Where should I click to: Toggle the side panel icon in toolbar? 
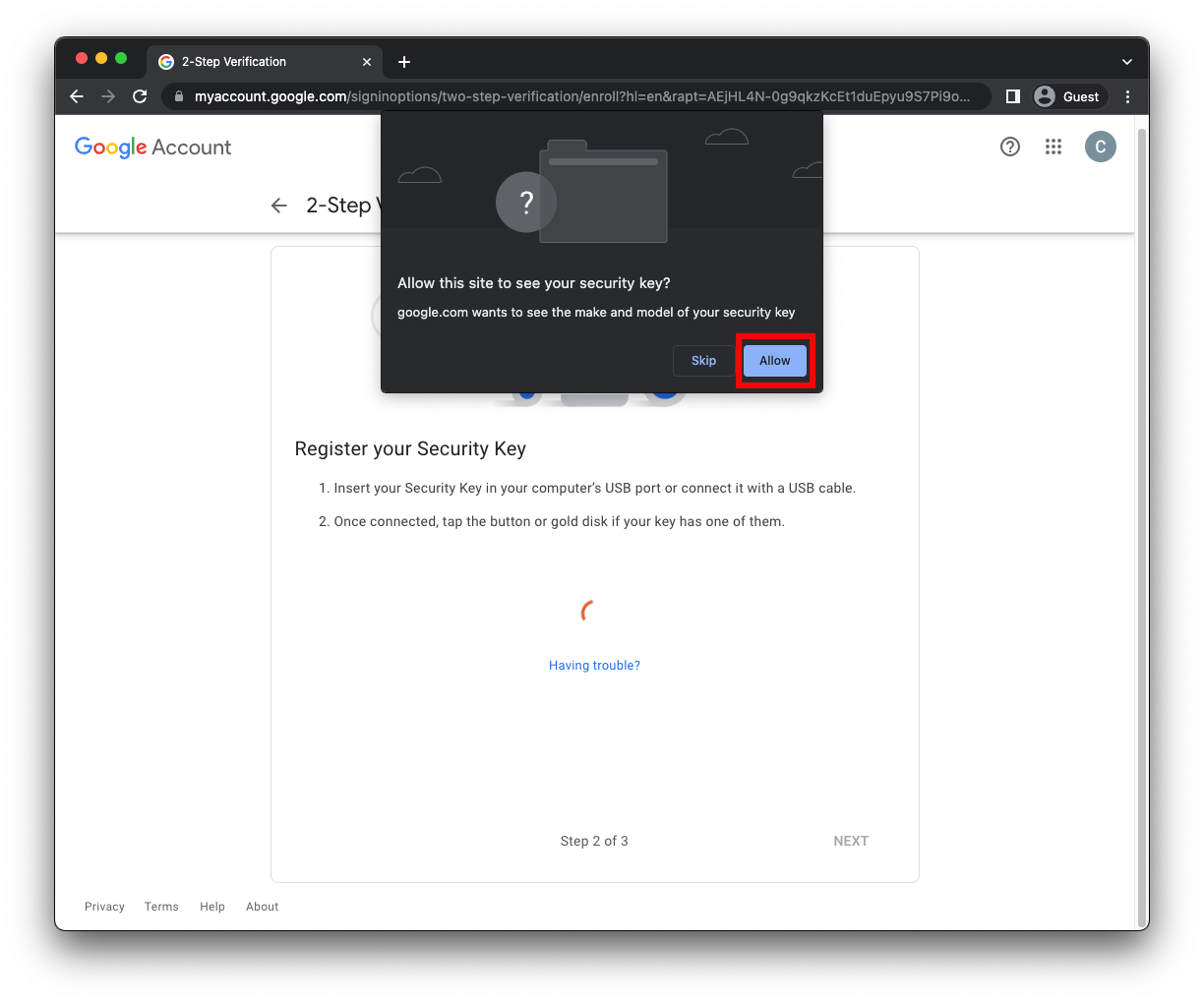tap(1012, 96)
